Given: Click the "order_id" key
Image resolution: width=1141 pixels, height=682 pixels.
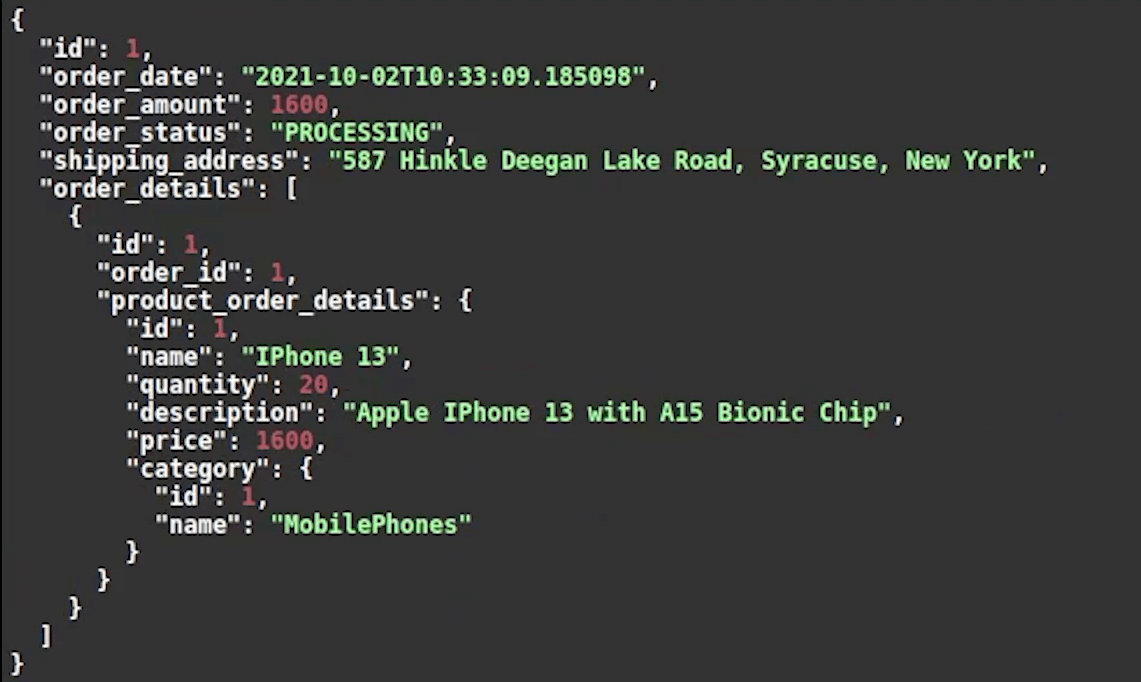Looking at the screenshot, I should (x=169, y=273).
